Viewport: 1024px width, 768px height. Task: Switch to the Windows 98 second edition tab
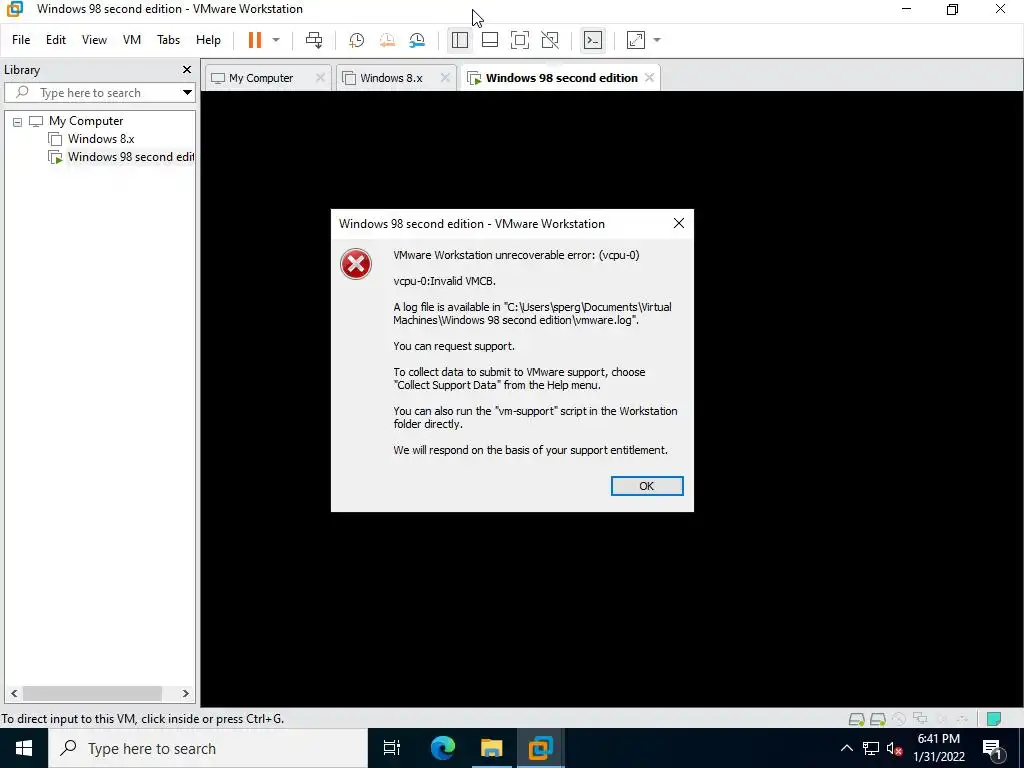coord(562,78)
